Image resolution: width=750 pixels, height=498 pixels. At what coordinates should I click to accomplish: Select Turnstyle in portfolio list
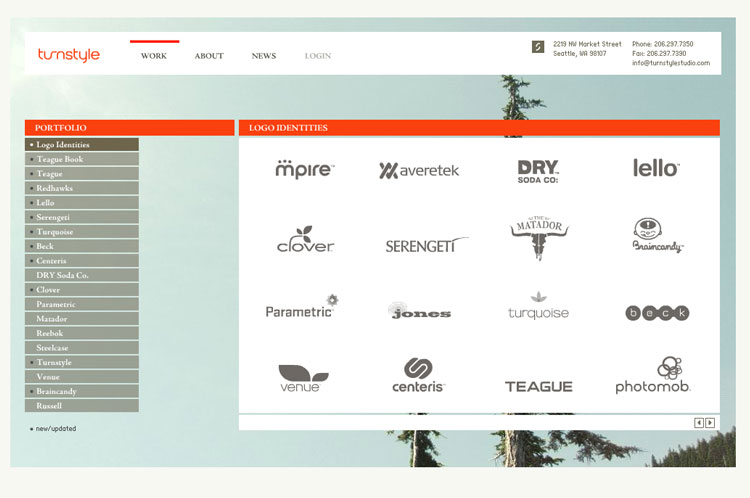coord(82,362)
